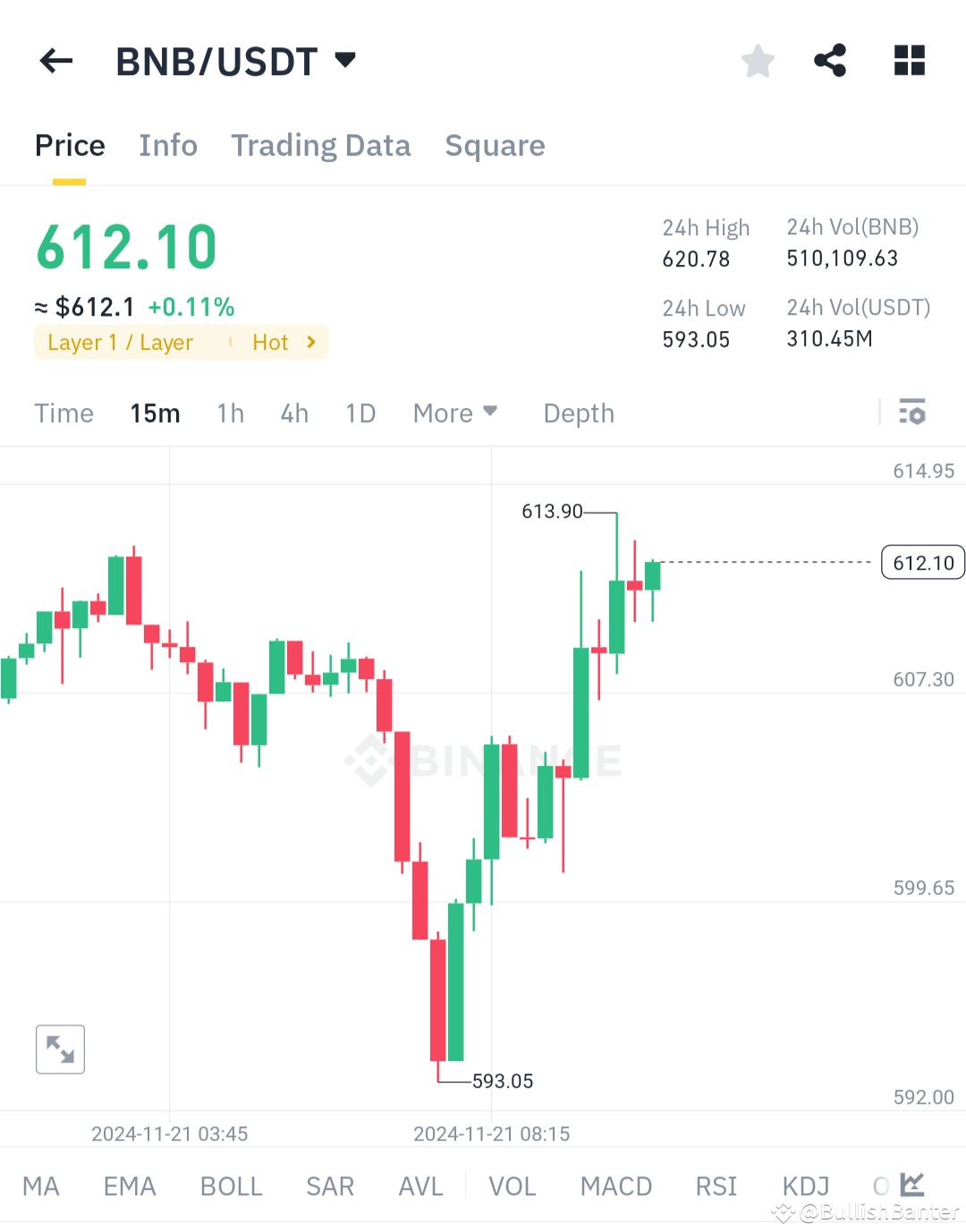The height and width of the screenshot is (1232, 966).
Task: Open the chart settings icon beside the timeframes
Action: pyautogui.click(x=913, y=412)
